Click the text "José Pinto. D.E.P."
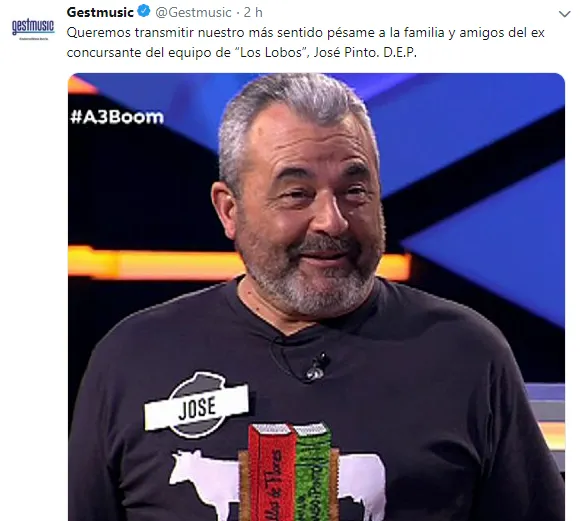 pos(365,52)
